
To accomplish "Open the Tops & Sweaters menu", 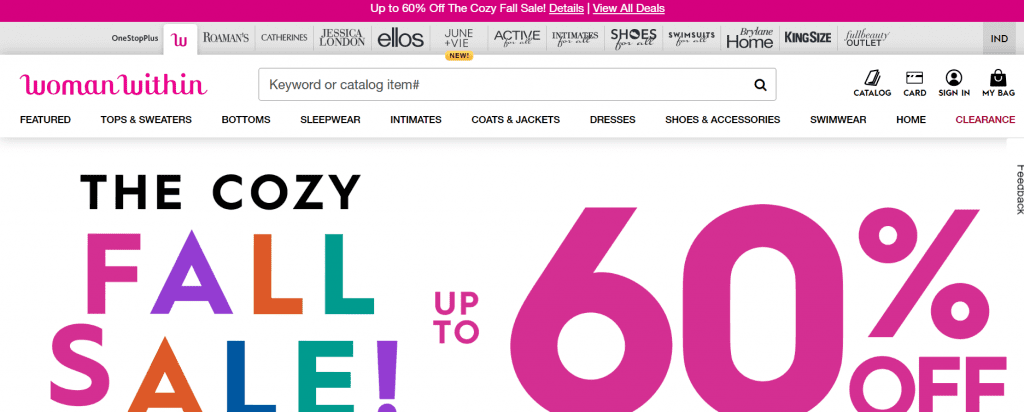I will (x=146, y=119).
